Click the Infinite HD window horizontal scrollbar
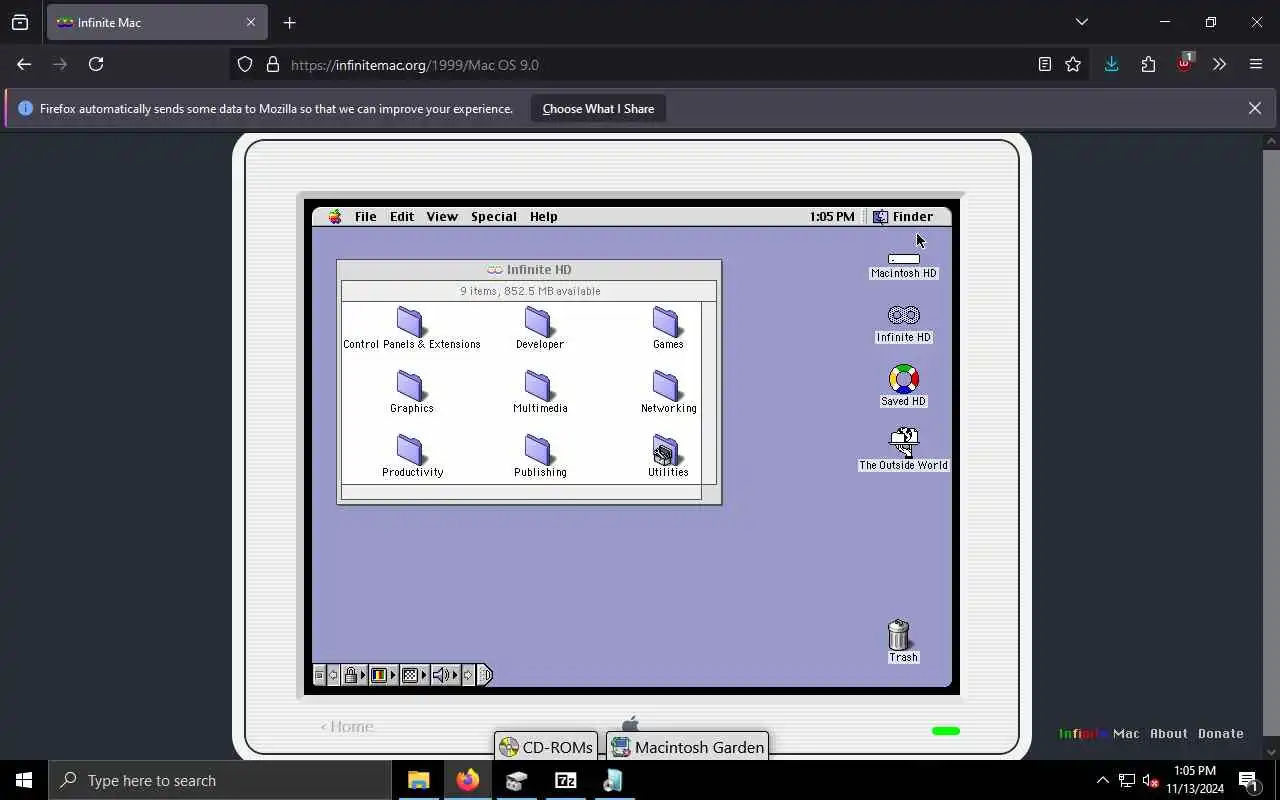 tap(521, 492)
